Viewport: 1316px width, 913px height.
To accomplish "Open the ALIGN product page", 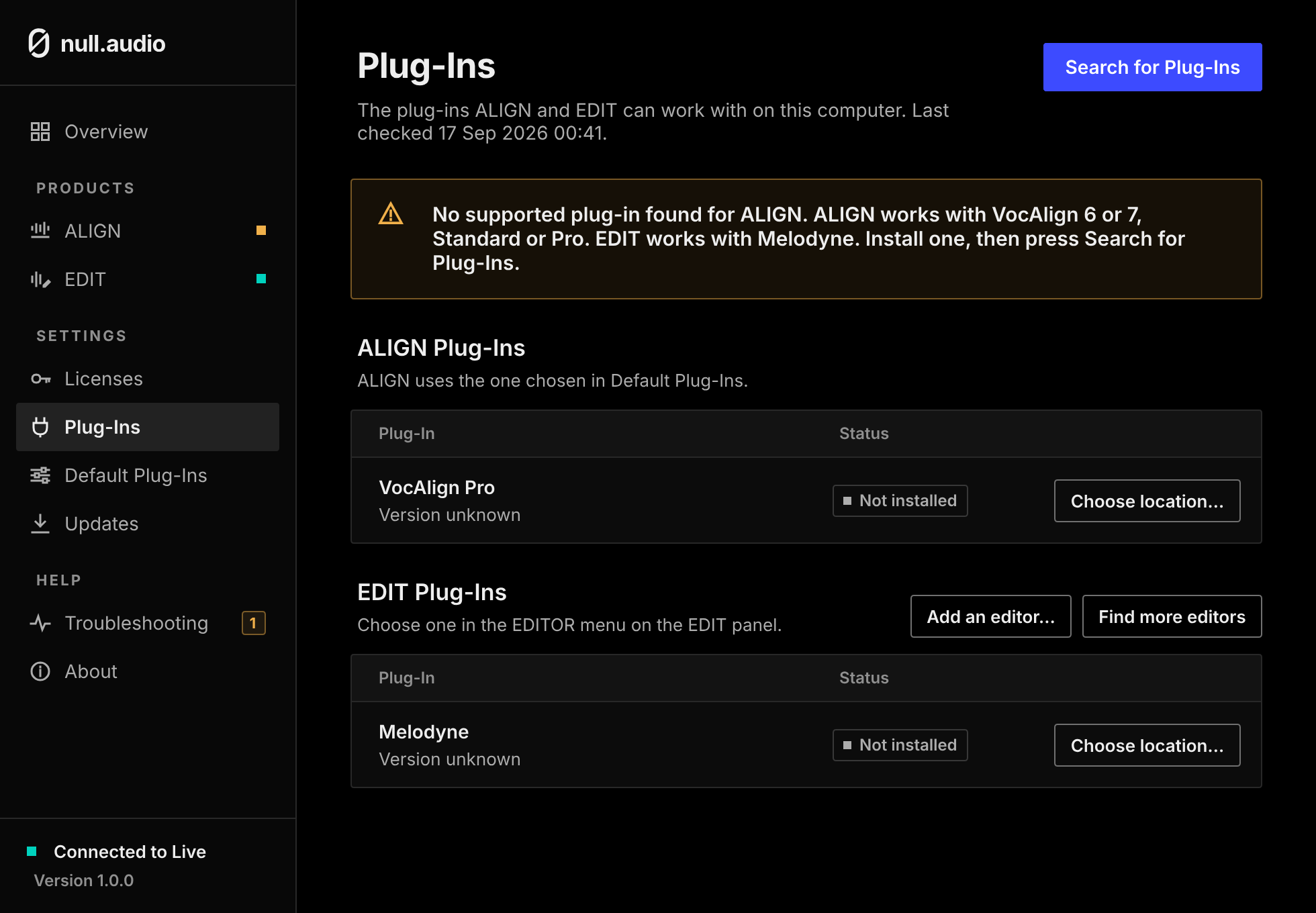I will [x=148, y=231].
